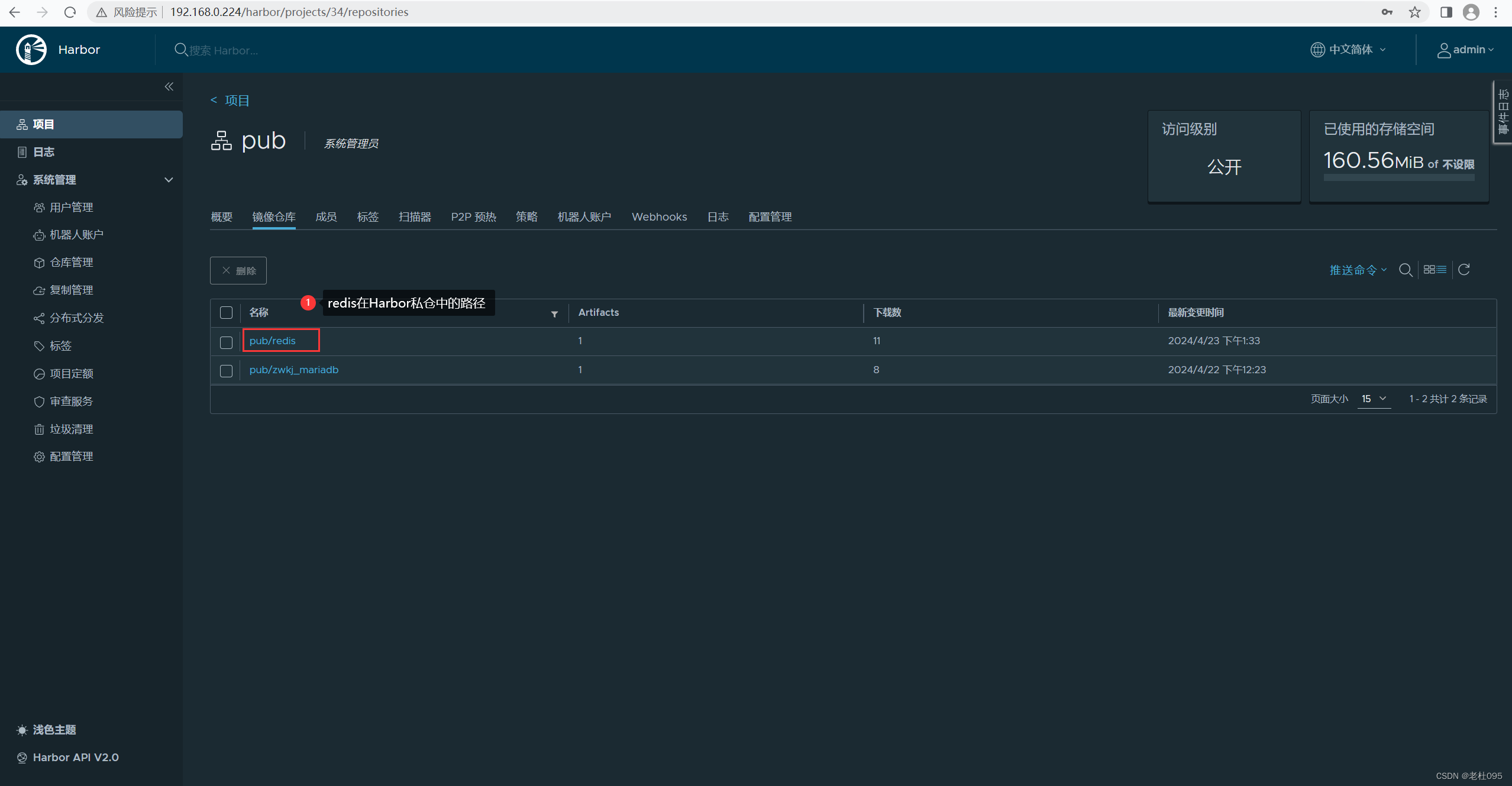This screenshot has width=1512, height=786.
Task: Reload the page with browser refresh icon
Action: pos(70,12)
